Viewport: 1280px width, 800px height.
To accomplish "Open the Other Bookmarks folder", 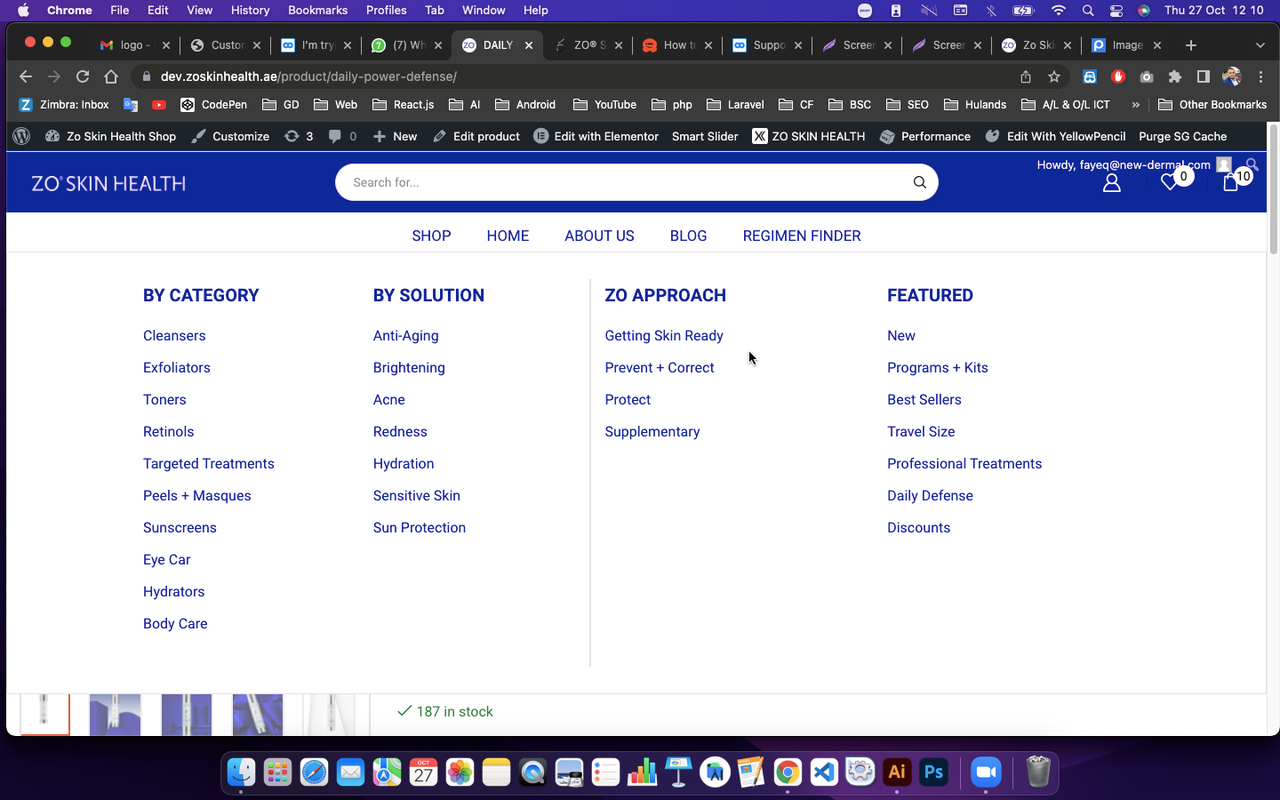I will tap(1212, 104).
